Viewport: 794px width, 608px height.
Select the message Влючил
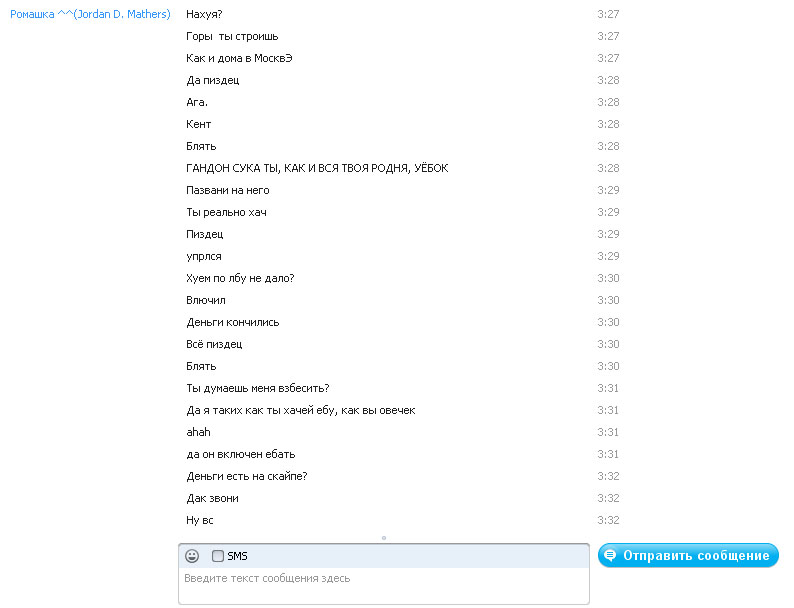point(206,300)
